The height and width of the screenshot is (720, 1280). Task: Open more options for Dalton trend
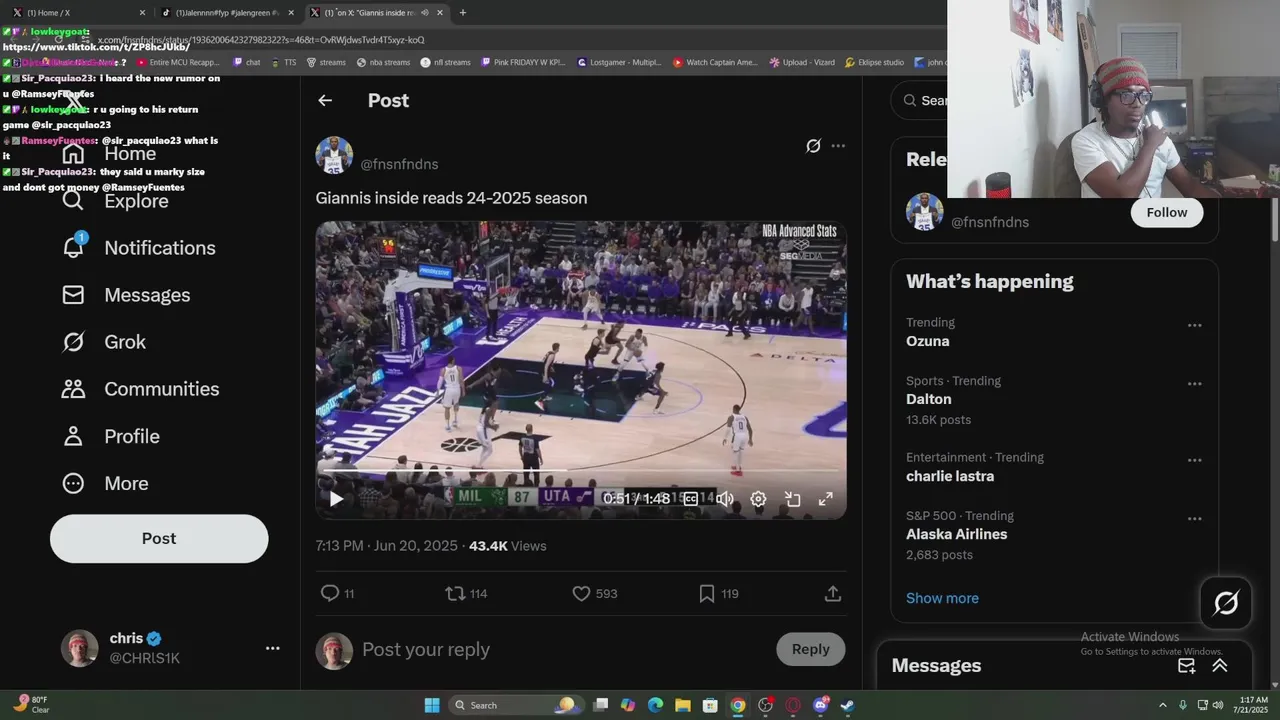click(x=1194, y=383)
